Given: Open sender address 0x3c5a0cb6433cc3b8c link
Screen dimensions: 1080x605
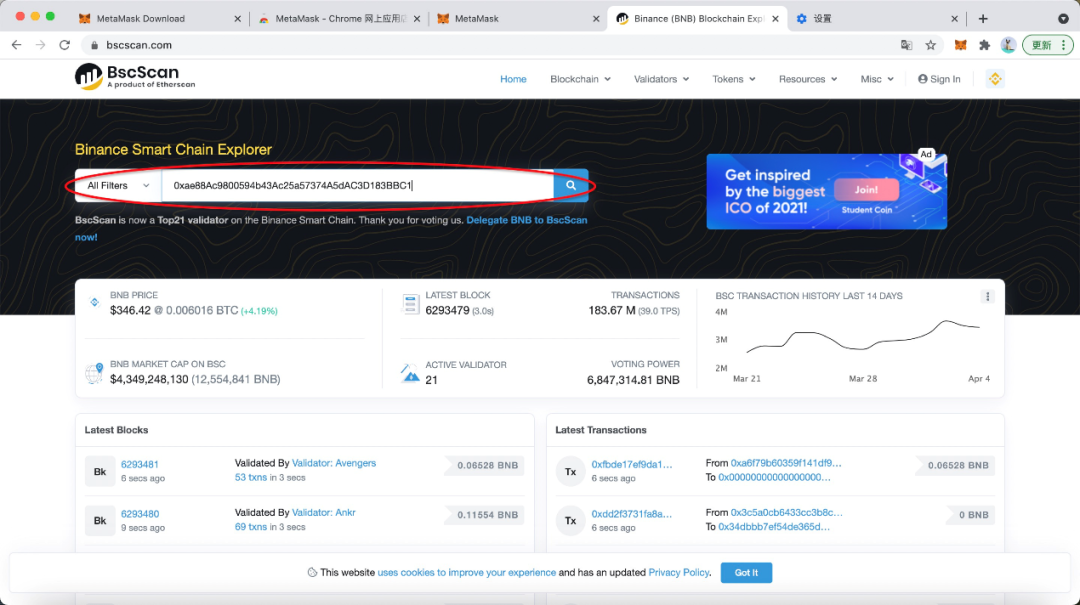Looking at the screenshot, I should (x=787, y=513).
